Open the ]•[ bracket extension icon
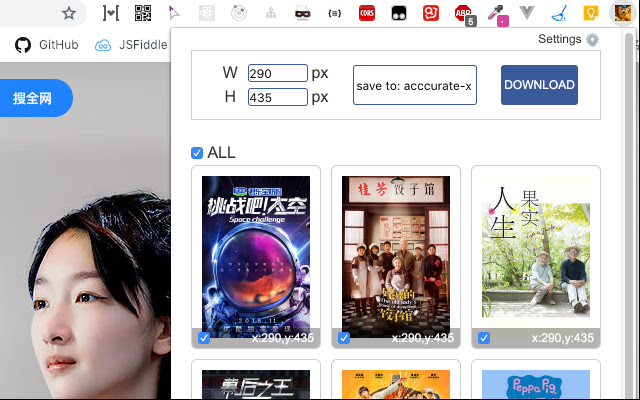The image size is (640, 400). click(x=110, y=13)
